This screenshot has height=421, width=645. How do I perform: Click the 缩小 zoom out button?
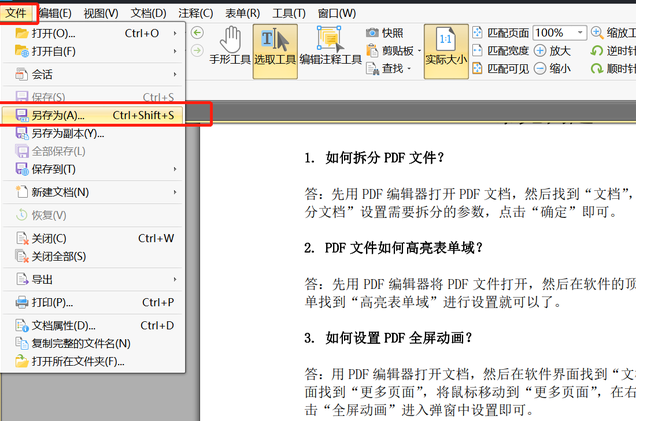click(x=552, y=68)
